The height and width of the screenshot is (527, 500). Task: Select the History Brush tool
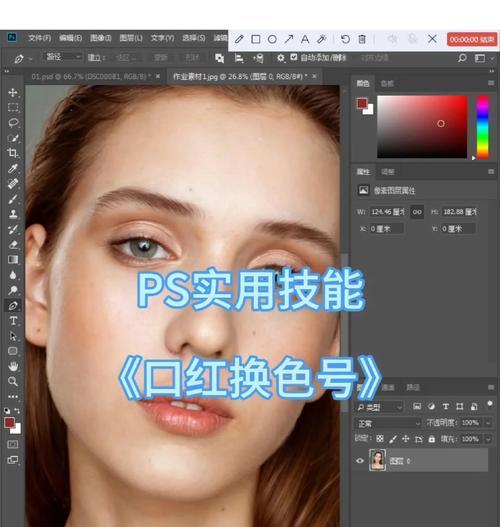coord(13,229)
